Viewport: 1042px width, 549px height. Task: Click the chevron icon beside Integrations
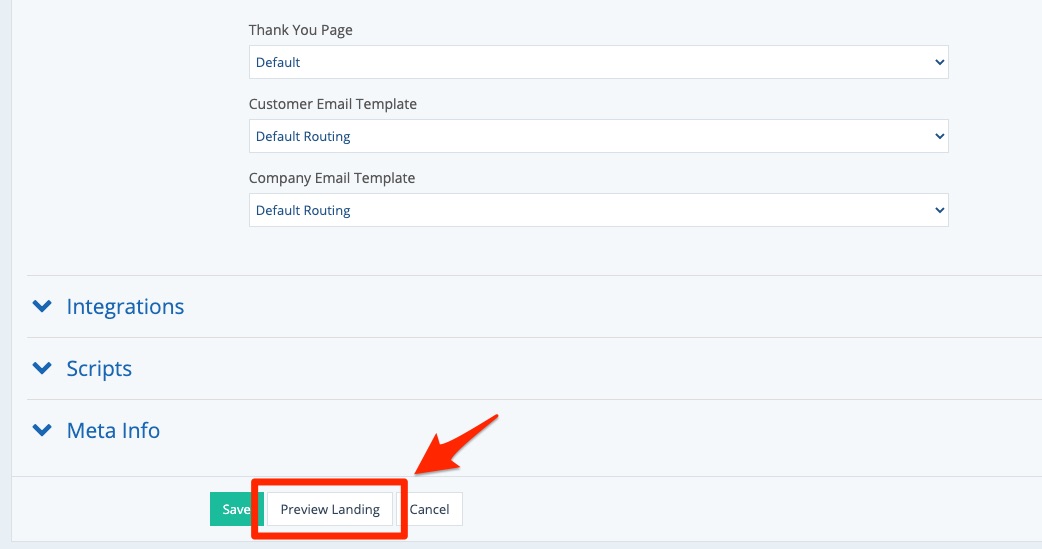pos(42,306)
